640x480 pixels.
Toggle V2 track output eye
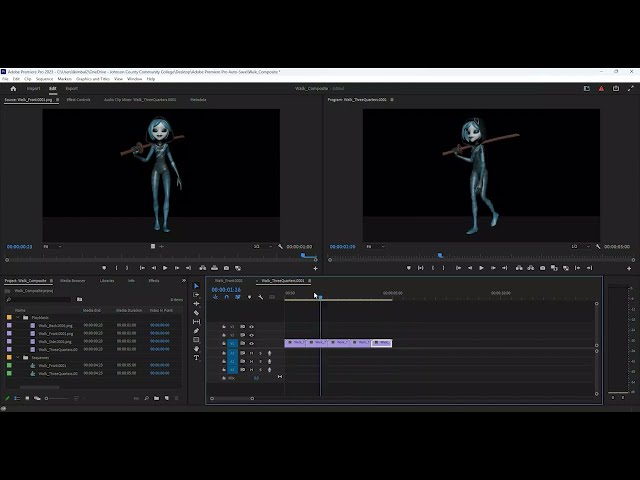pos(251,335)
